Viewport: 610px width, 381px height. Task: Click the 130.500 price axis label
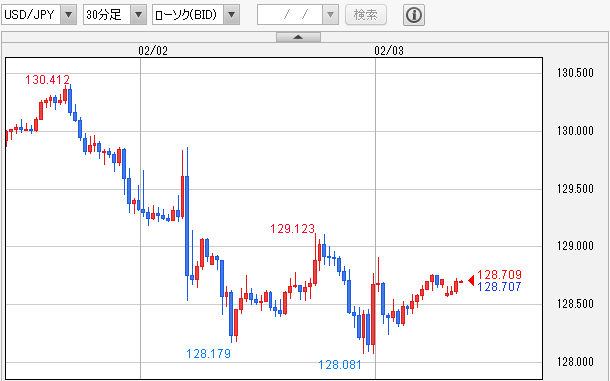point(575,73)
